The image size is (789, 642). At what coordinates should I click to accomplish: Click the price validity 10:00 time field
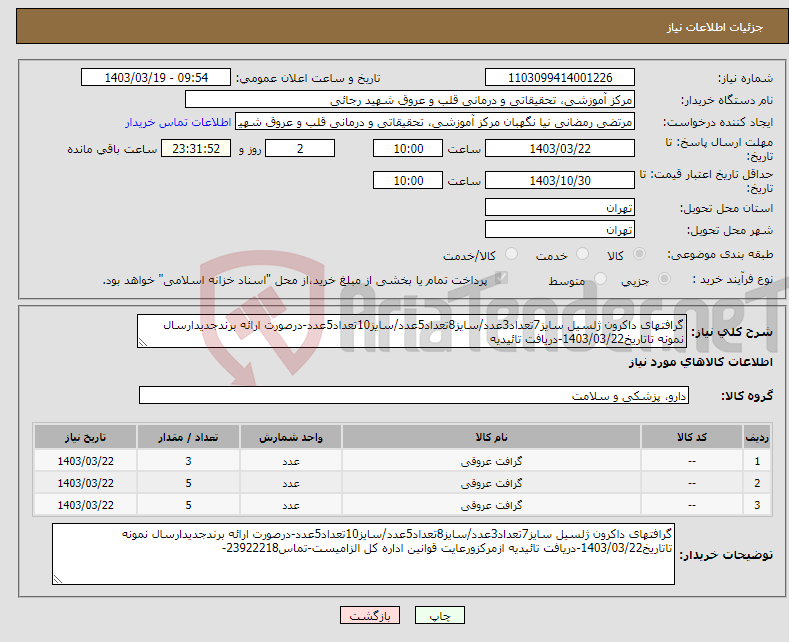tap(408, 180)
